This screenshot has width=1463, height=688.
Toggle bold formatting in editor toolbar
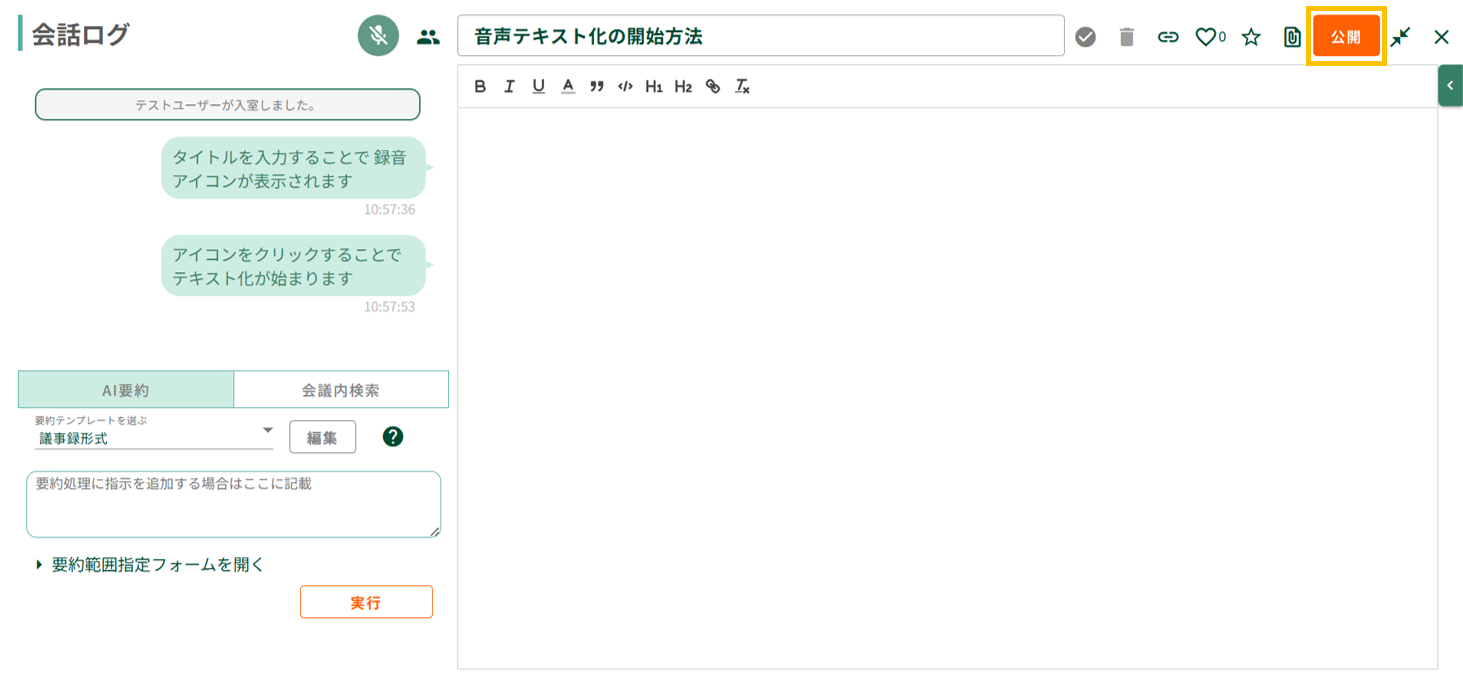pos(480,87)
